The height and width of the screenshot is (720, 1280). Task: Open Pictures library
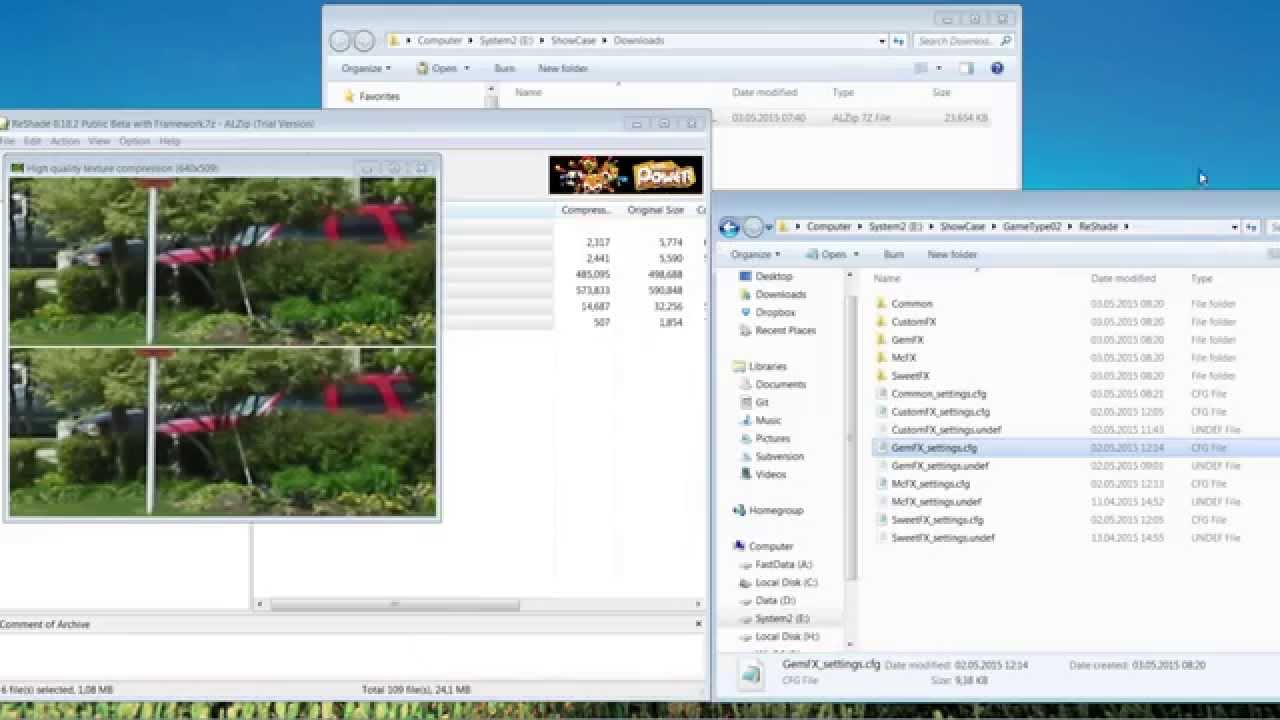772,438
